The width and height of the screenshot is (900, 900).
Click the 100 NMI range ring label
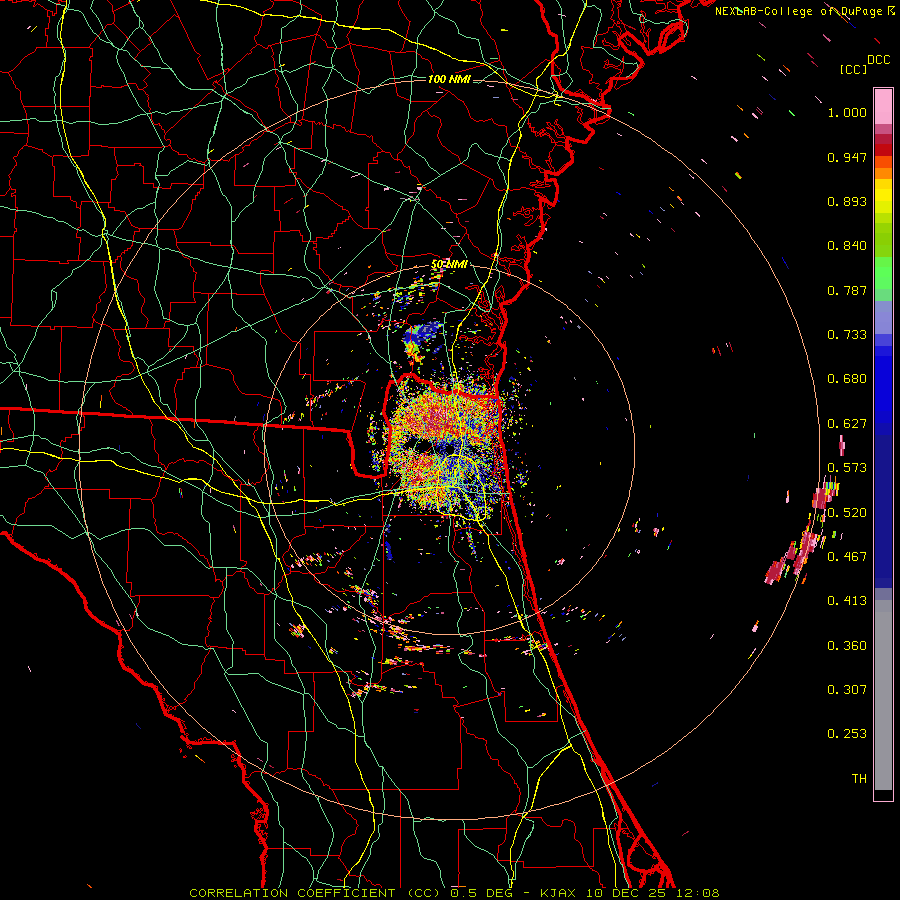pyautogui.click(x=449, y=79)
